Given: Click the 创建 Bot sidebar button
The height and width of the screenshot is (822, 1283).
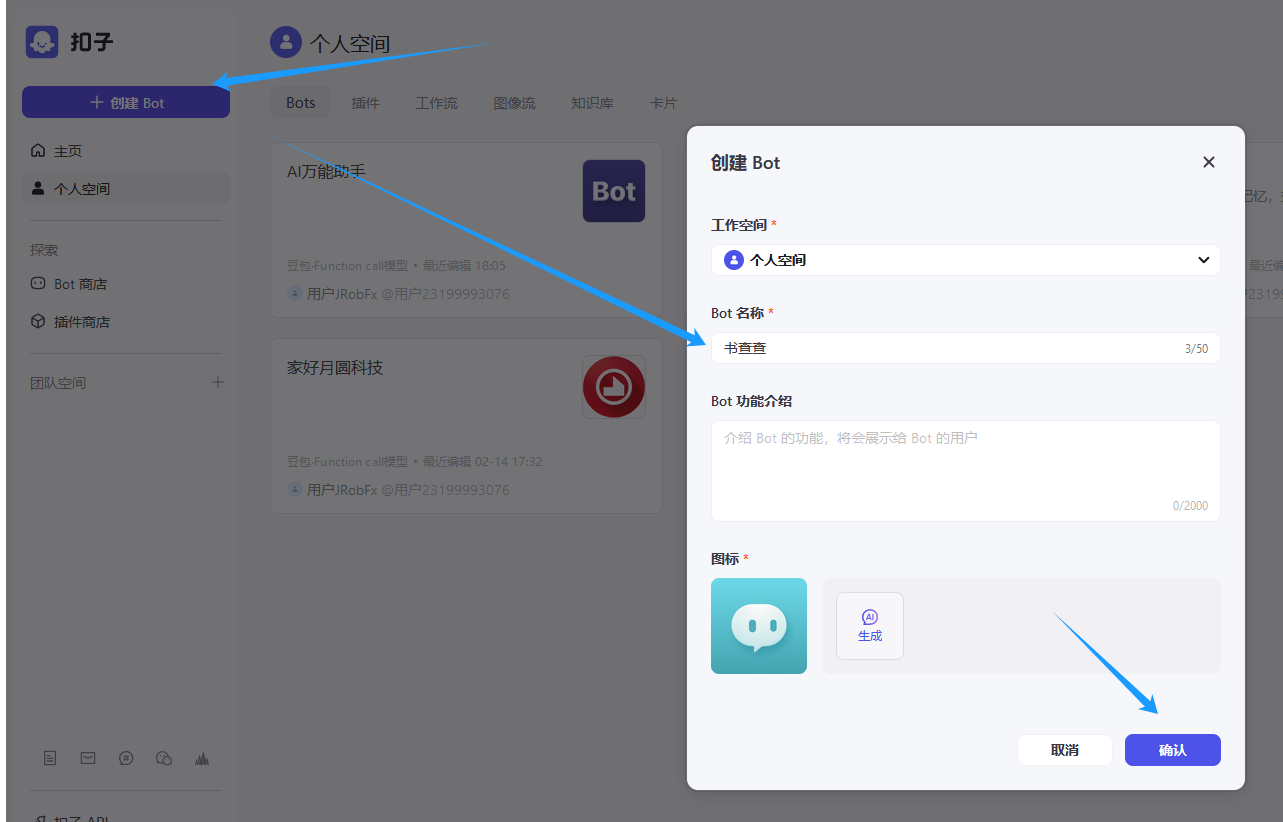Looking at the screenshot, I should [126, 102].
